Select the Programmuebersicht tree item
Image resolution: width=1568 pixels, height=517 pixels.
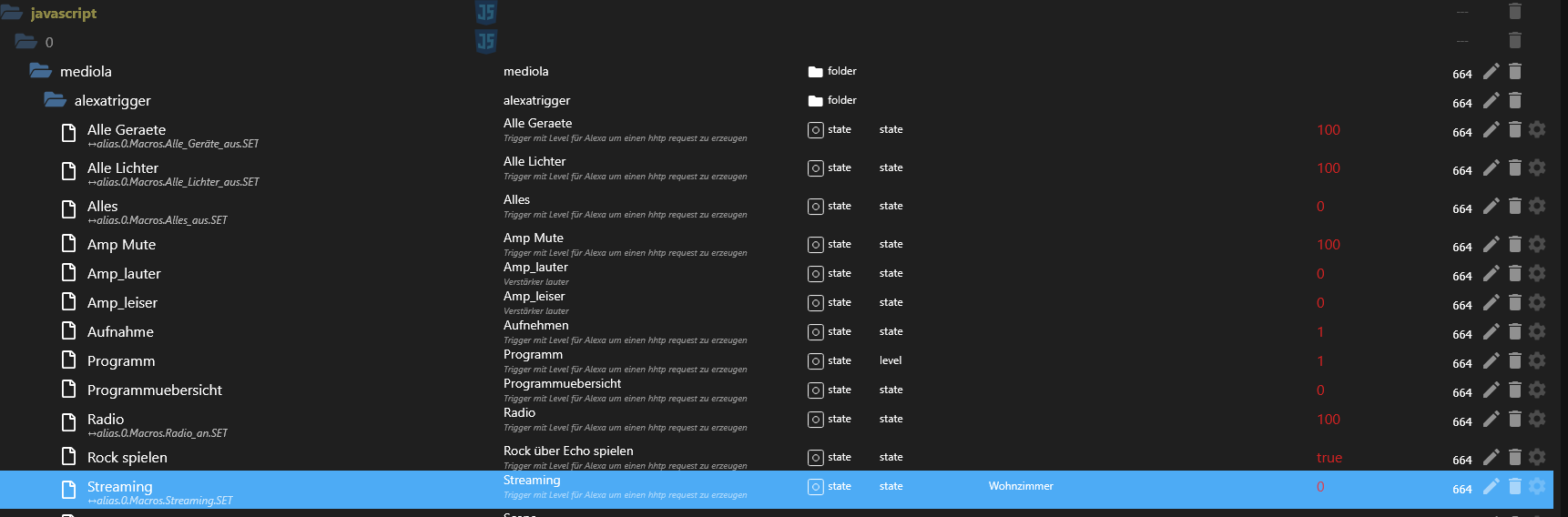point(155,390)
